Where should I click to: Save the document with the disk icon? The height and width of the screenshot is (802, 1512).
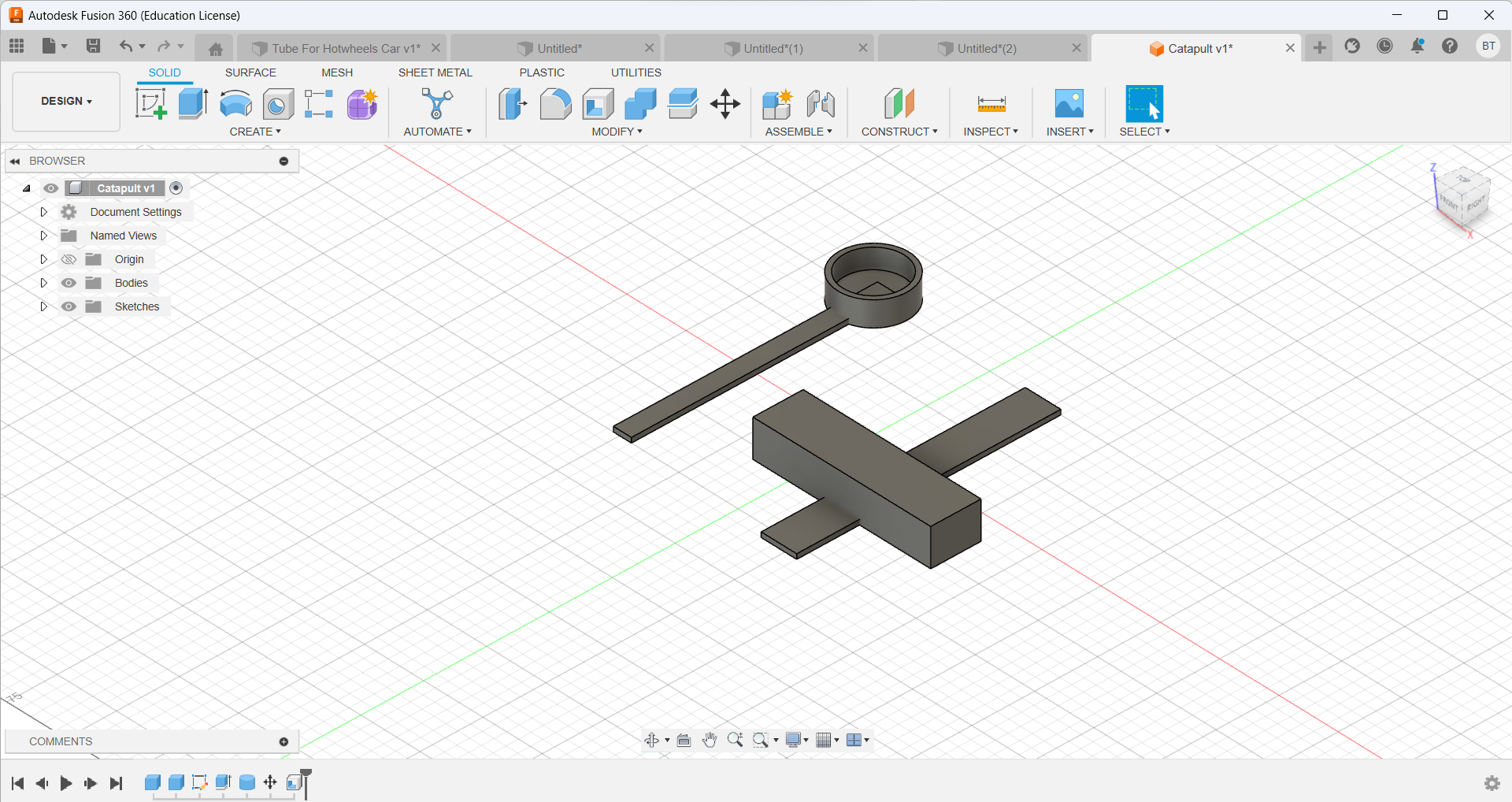[93, 46]
